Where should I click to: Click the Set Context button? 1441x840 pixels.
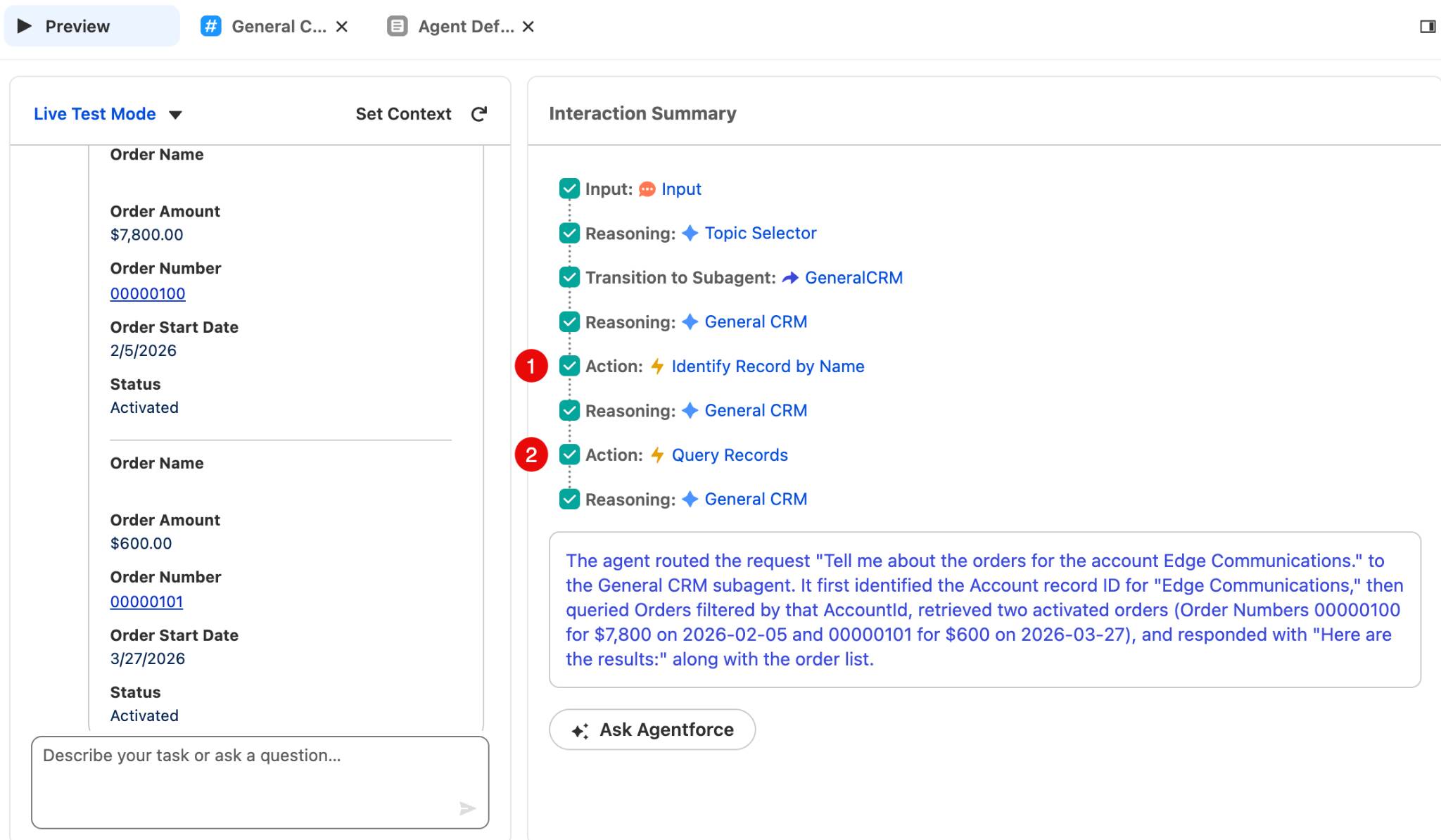coord(403,114)
